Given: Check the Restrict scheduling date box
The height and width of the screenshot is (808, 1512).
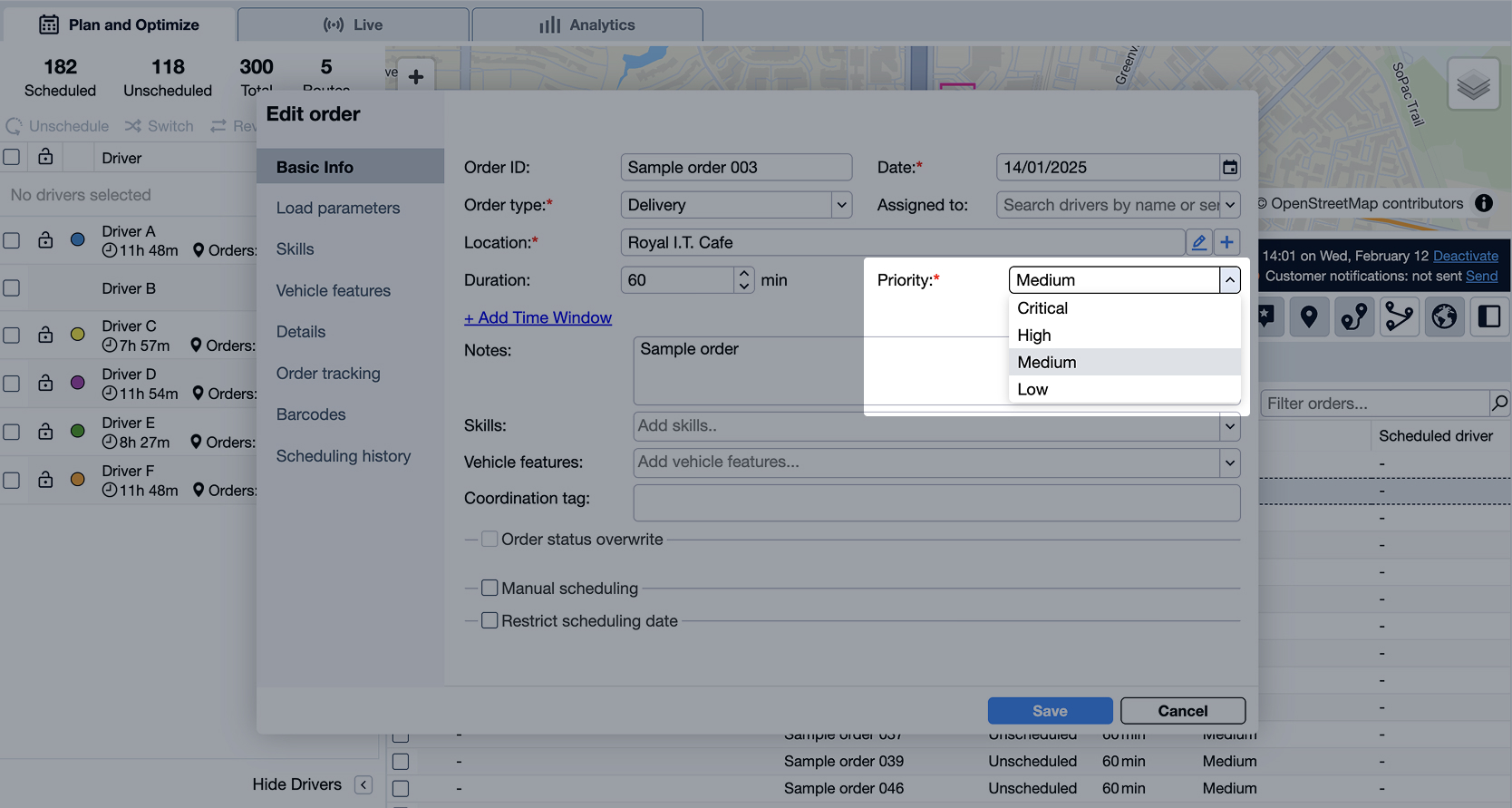Looking at the screenshot, I should pyautogui.click(x=489, y=621).
